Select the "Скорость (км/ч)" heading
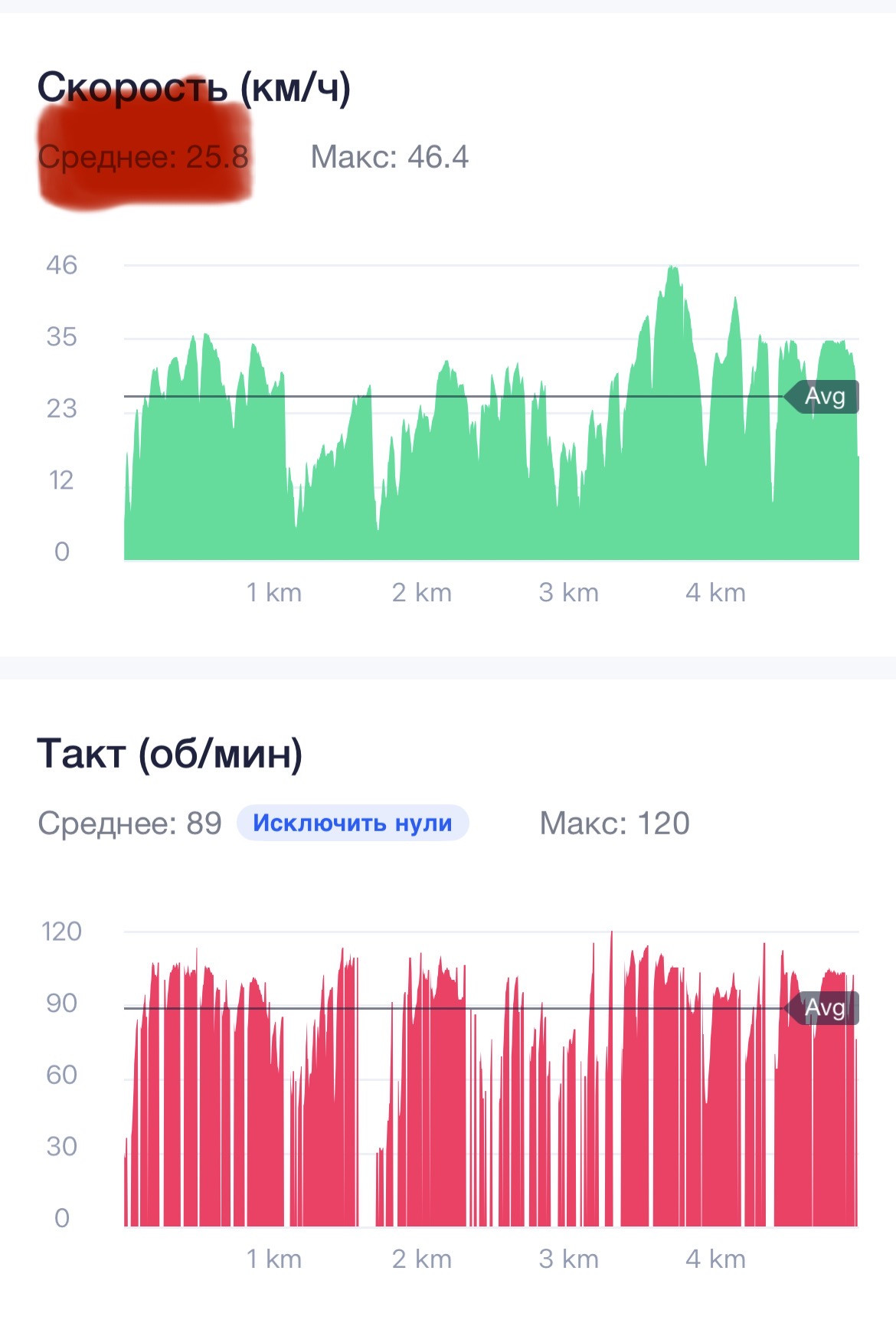Viewport: 896px width, 1323px height. 194,87
